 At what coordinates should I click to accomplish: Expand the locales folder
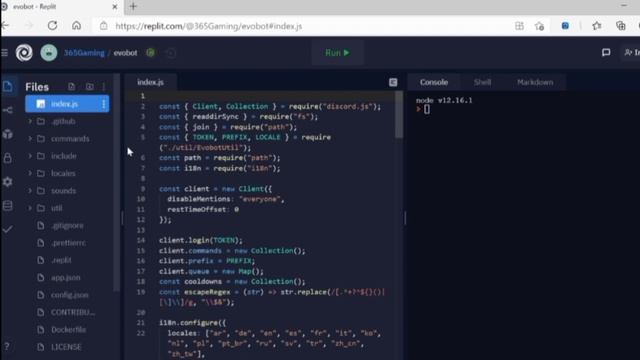click(30, 173)
